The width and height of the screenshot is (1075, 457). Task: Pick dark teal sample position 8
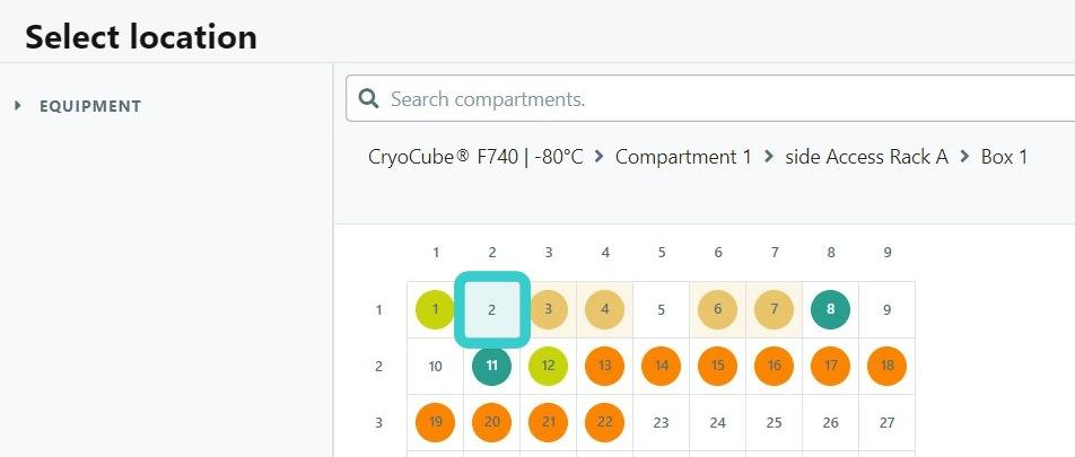[831, 309]
